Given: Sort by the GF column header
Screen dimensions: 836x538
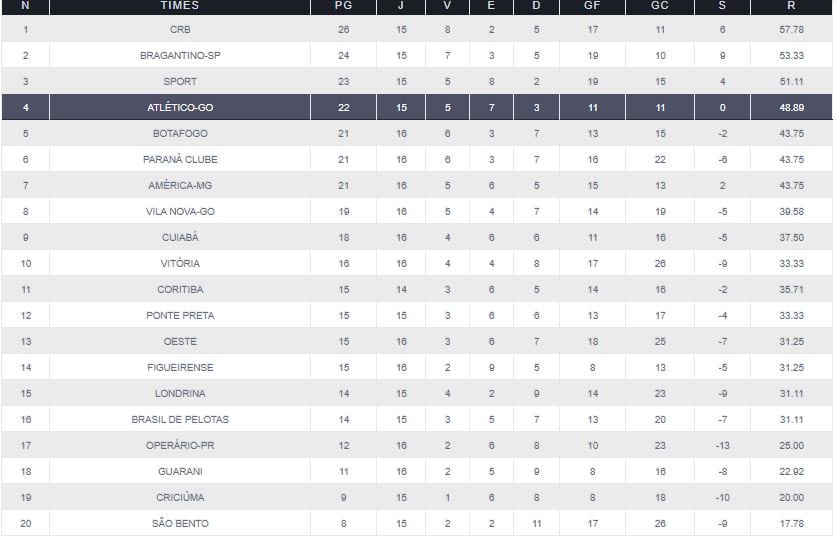Looking at the screenshot, I should click(x=593, y=6).
